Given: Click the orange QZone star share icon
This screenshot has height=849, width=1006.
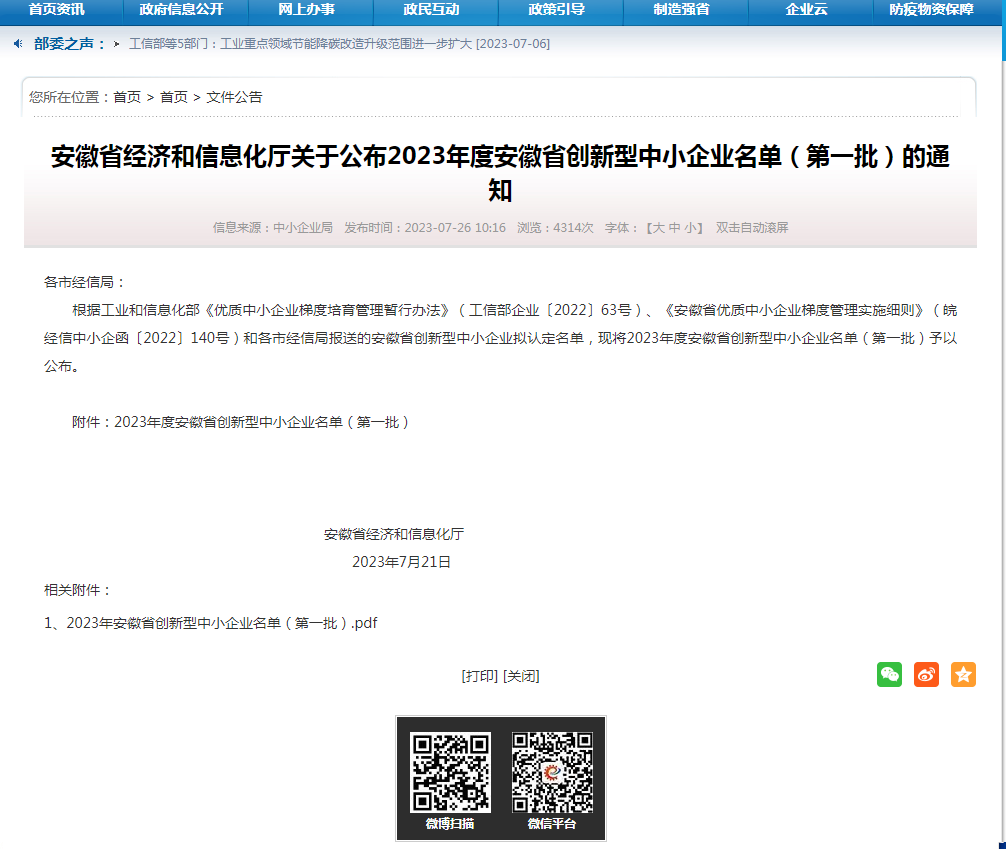Looking at the screenshot, I should 963,674.
